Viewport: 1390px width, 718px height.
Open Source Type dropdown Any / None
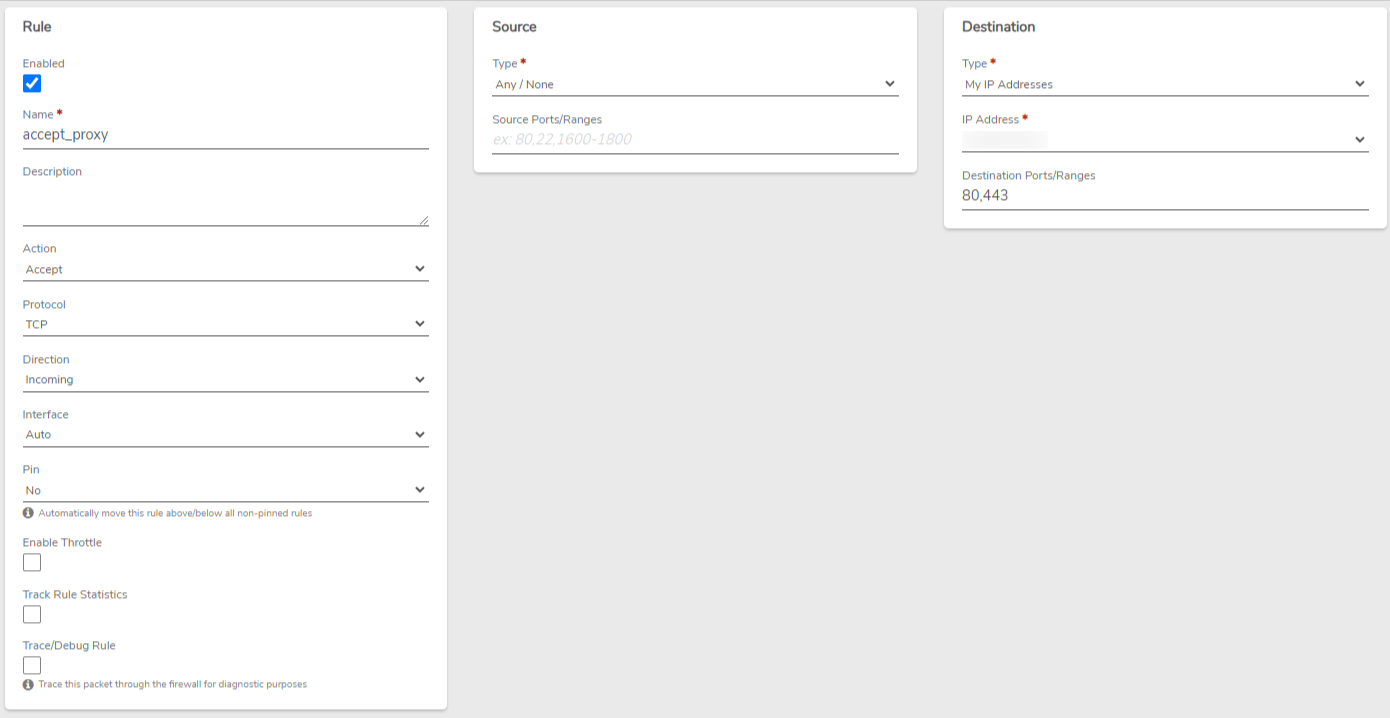click(x=696, y=84)
